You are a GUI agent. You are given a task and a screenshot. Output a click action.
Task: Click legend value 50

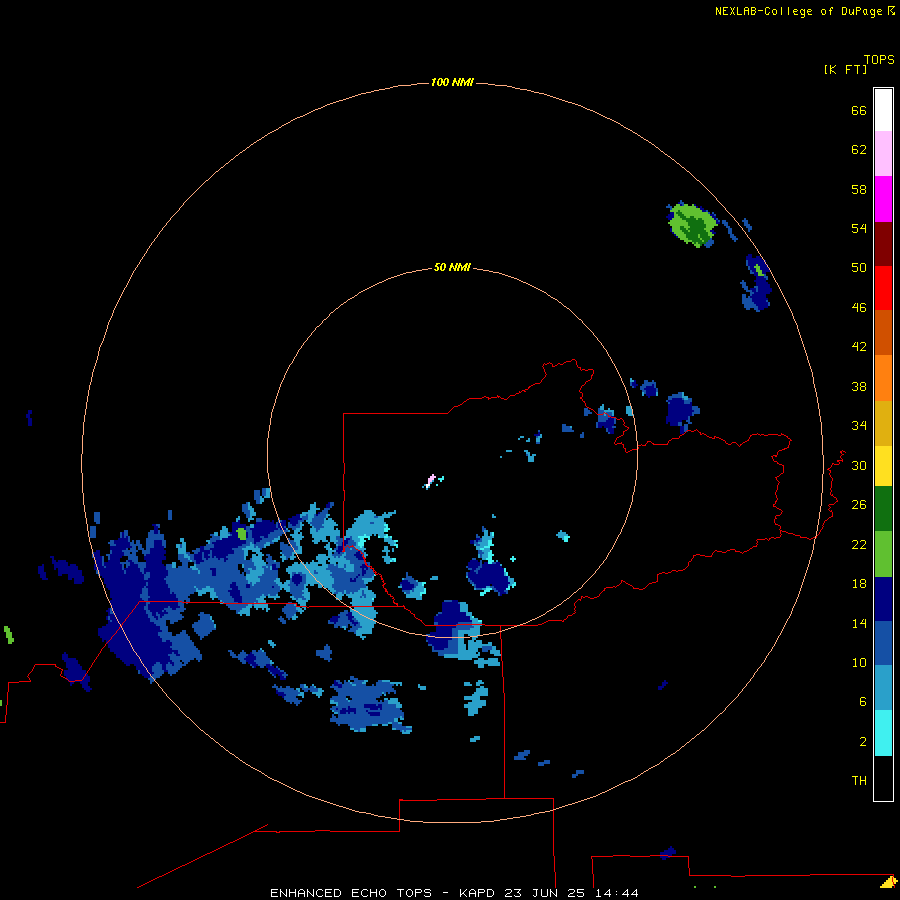859,268
